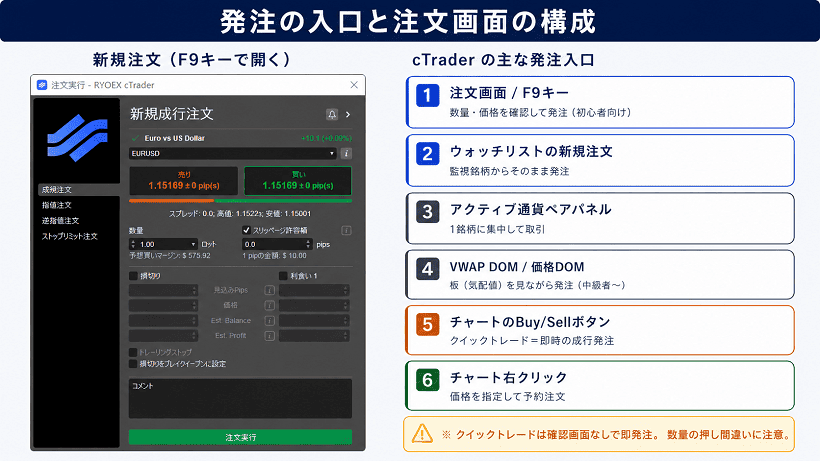The width and height of the screenshot is (820, 461).
Task: Click the slippage pips input field
Action: pyautogui.click(x=273, y=244)
